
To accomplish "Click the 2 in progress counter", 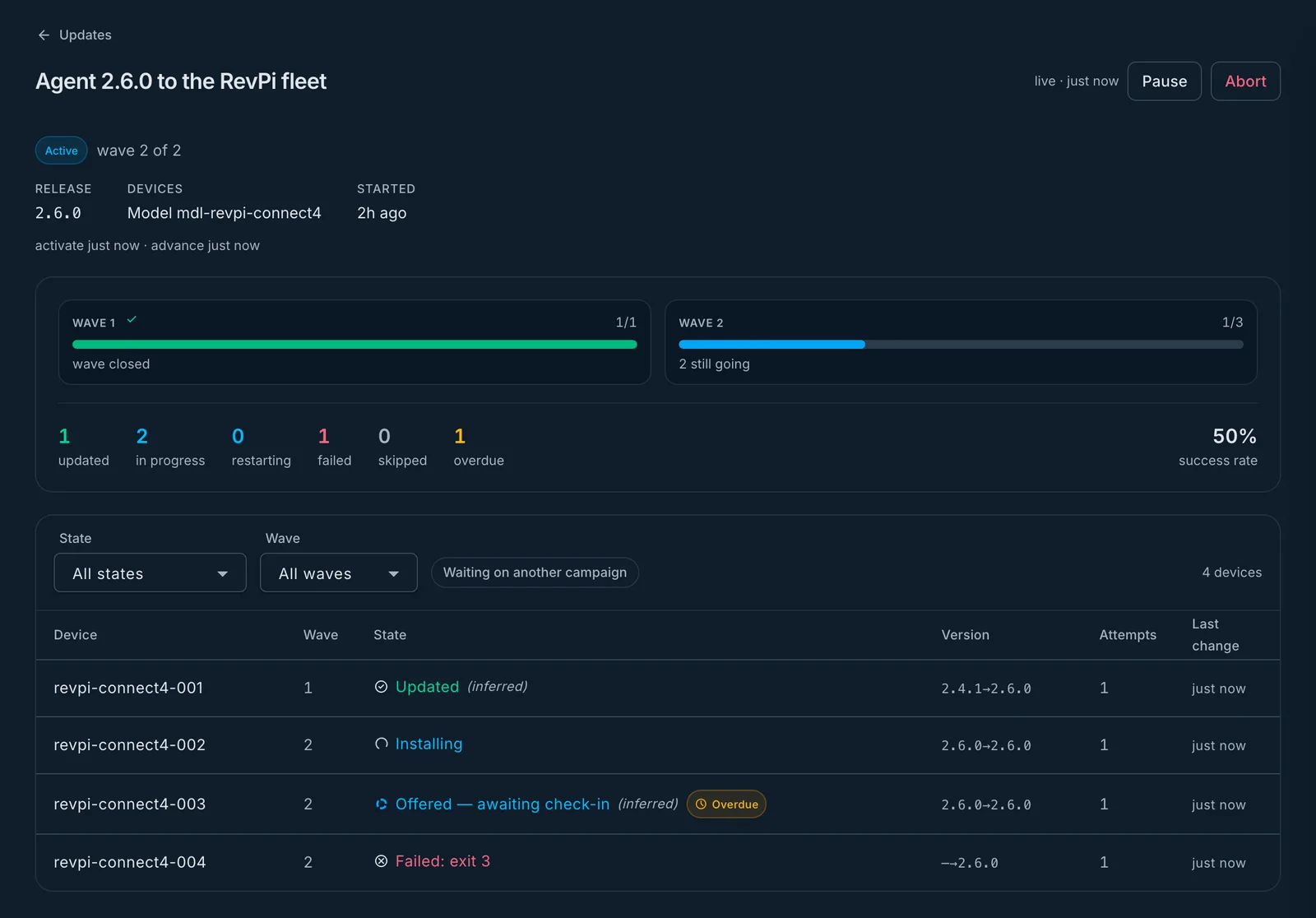I will tap(170, 447).
